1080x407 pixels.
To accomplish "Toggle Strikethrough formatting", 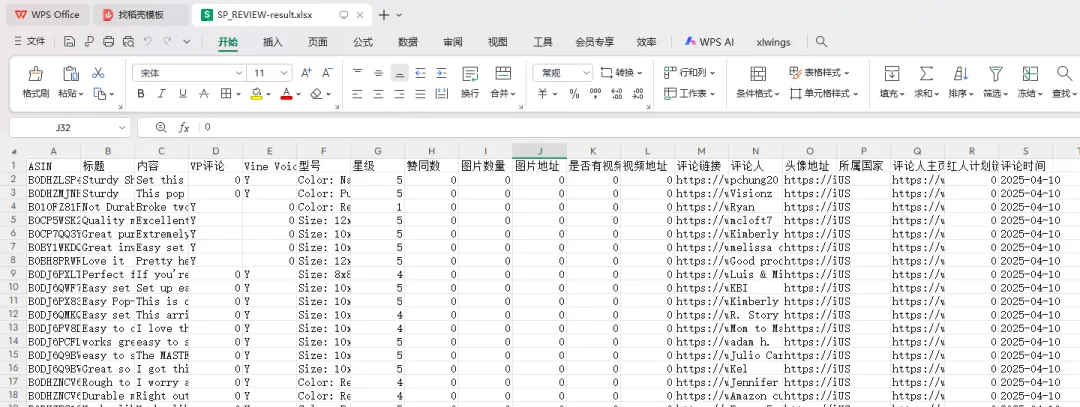I will pos(204,94).
